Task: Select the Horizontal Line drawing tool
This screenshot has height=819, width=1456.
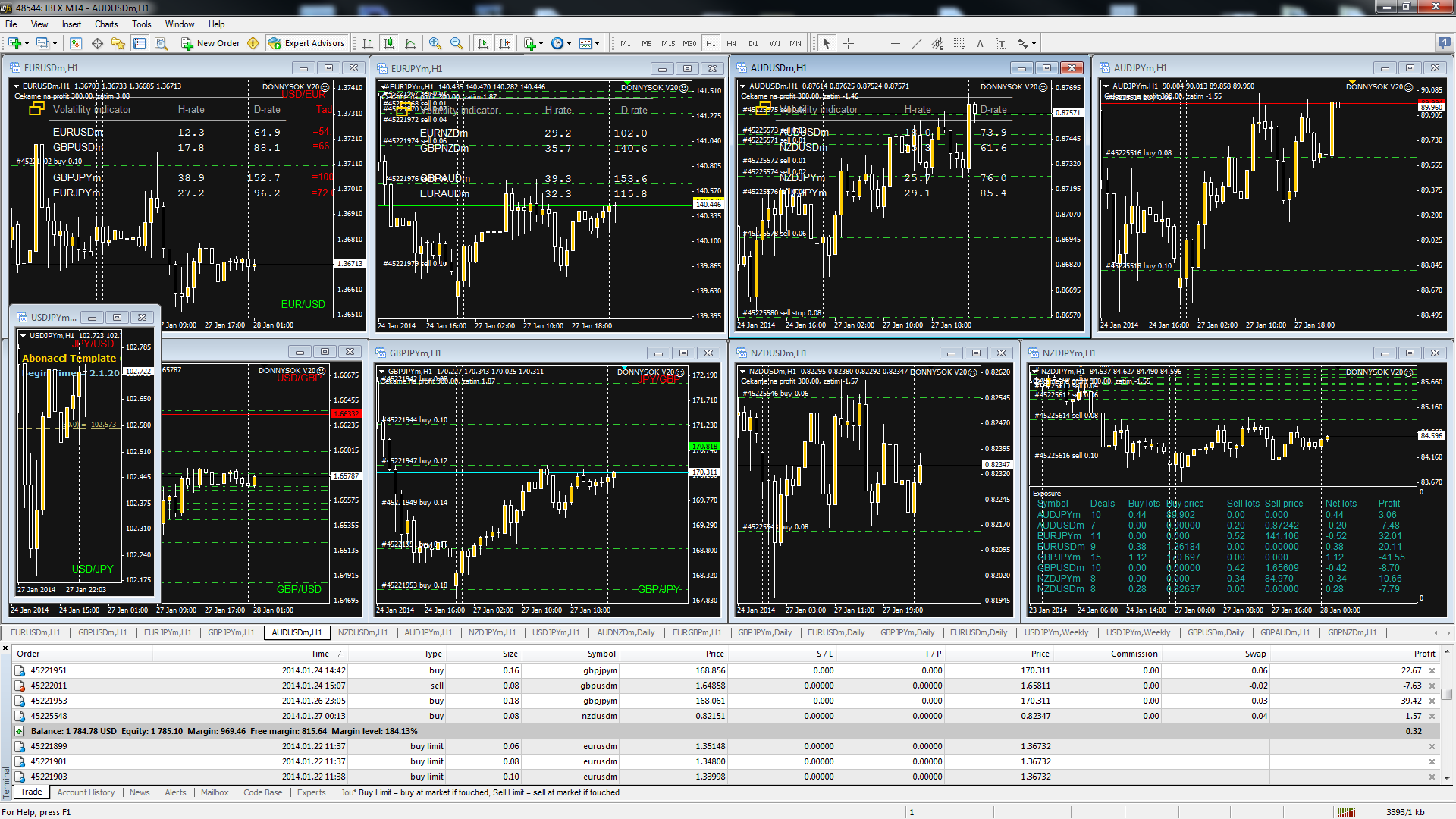Action: coord(896,43)
